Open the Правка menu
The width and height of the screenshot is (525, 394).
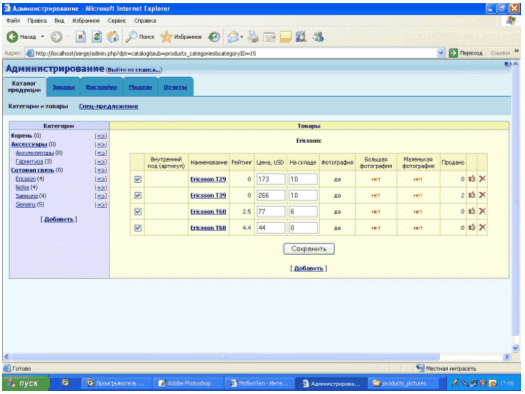pyautogui.click(x=37, y=21)
